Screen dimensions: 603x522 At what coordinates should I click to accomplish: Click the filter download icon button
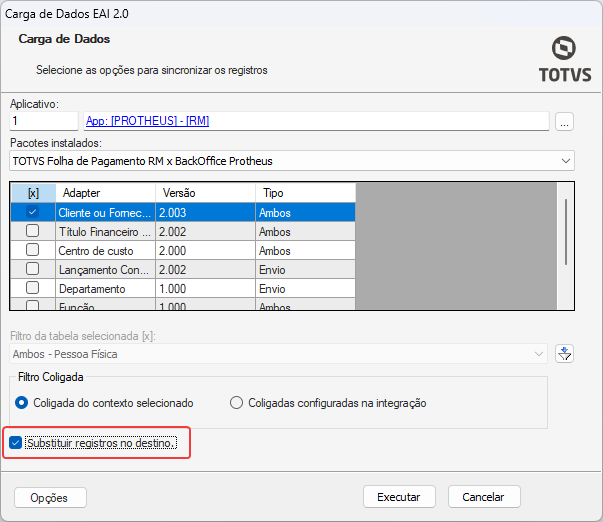(564, 354)
